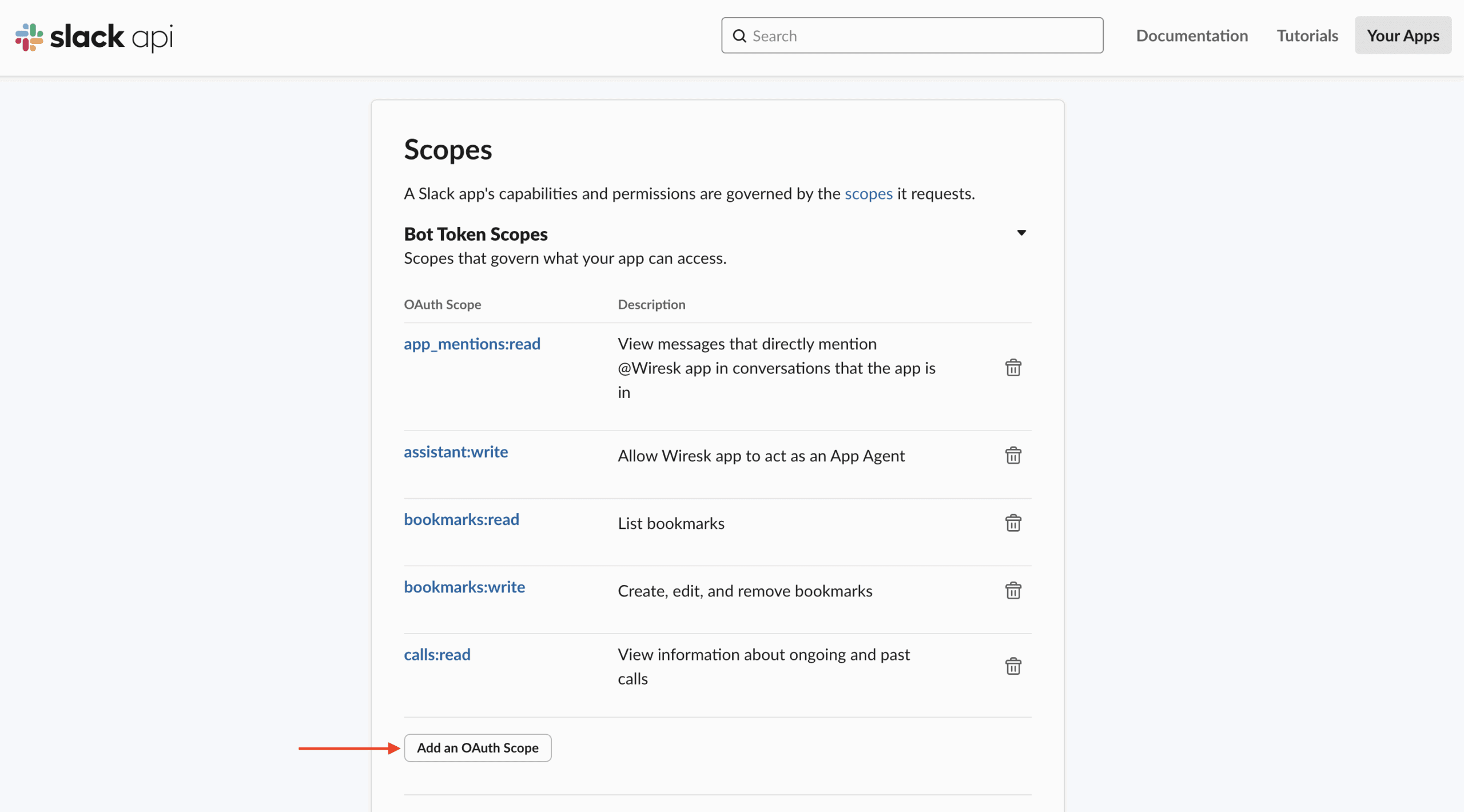Image resolution: width=1464 pixels, height=812 pixels.
Task: Open the calls:read scope link
Action: point(437,654)
